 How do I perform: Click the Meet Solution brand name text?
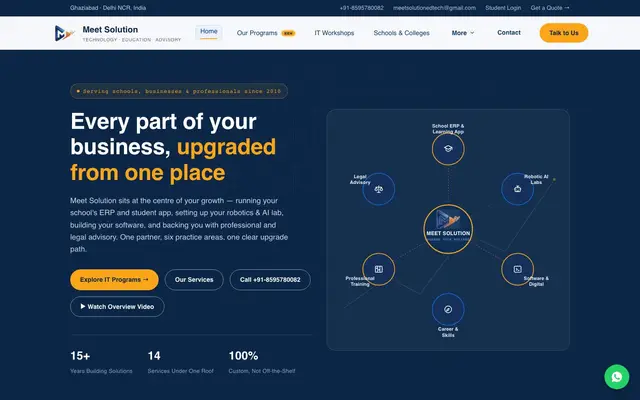pos(110,29)
